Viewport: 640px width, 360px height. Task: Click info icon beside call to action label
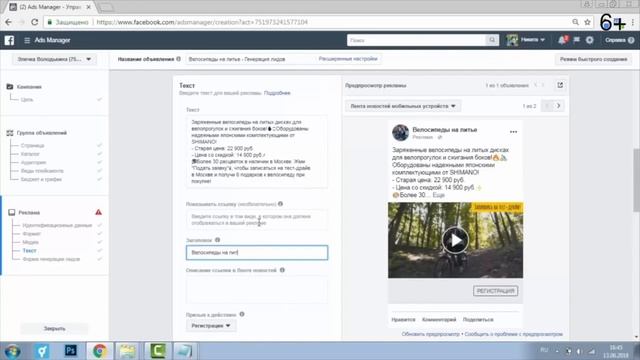click(242, 314)
